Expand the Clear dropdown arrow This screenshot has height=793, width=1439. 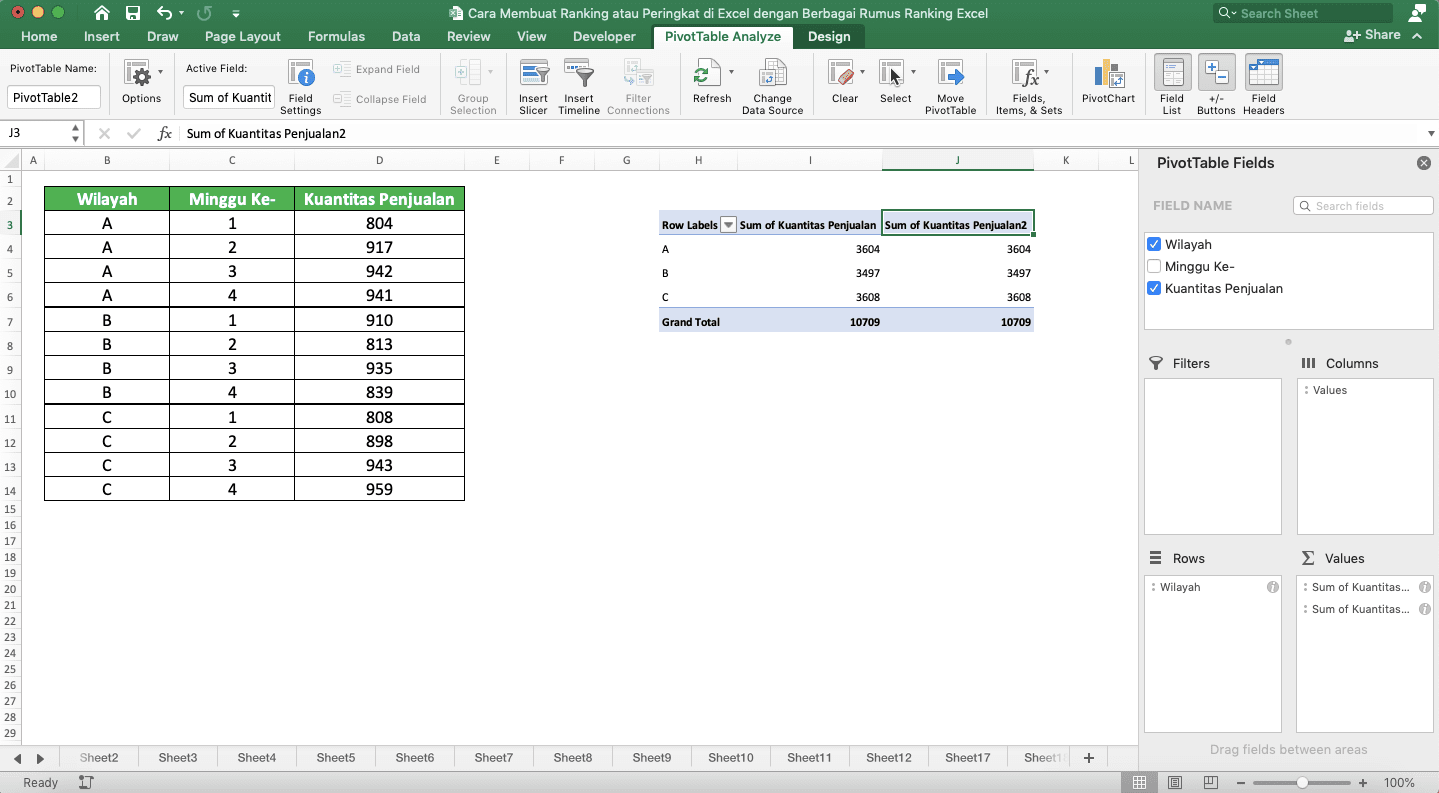click(862, 72)
